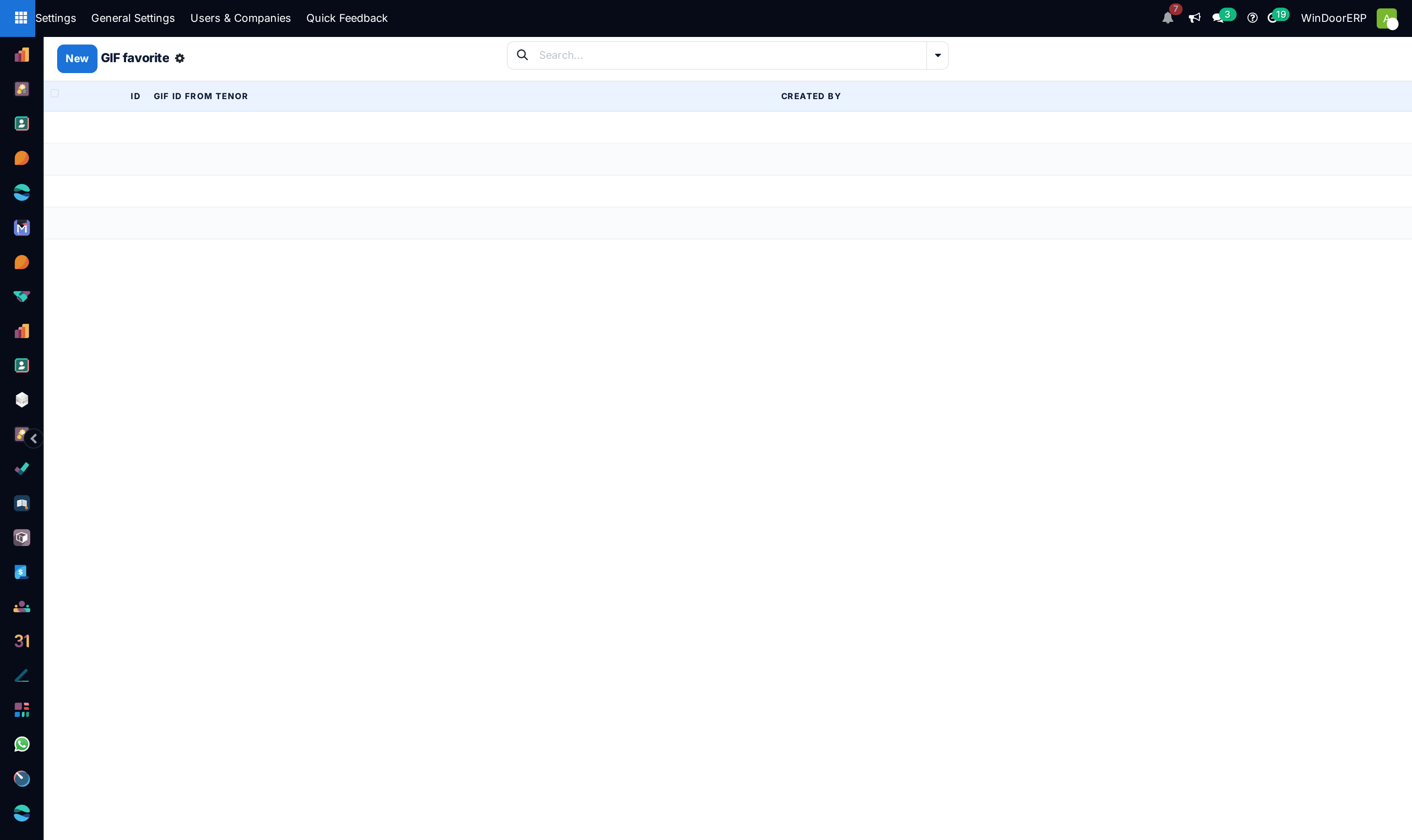Open the green user avatar menu

[x=1386, y=18]
